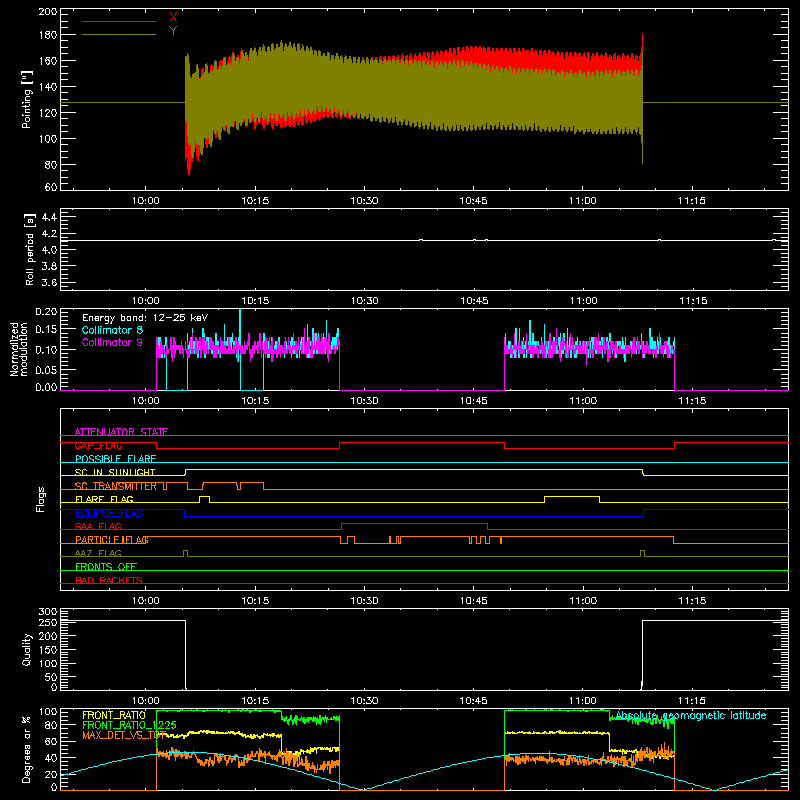Click the POSSIBLE_FLARE flag label
Viewport: 800px width, 800px height.
115,459
